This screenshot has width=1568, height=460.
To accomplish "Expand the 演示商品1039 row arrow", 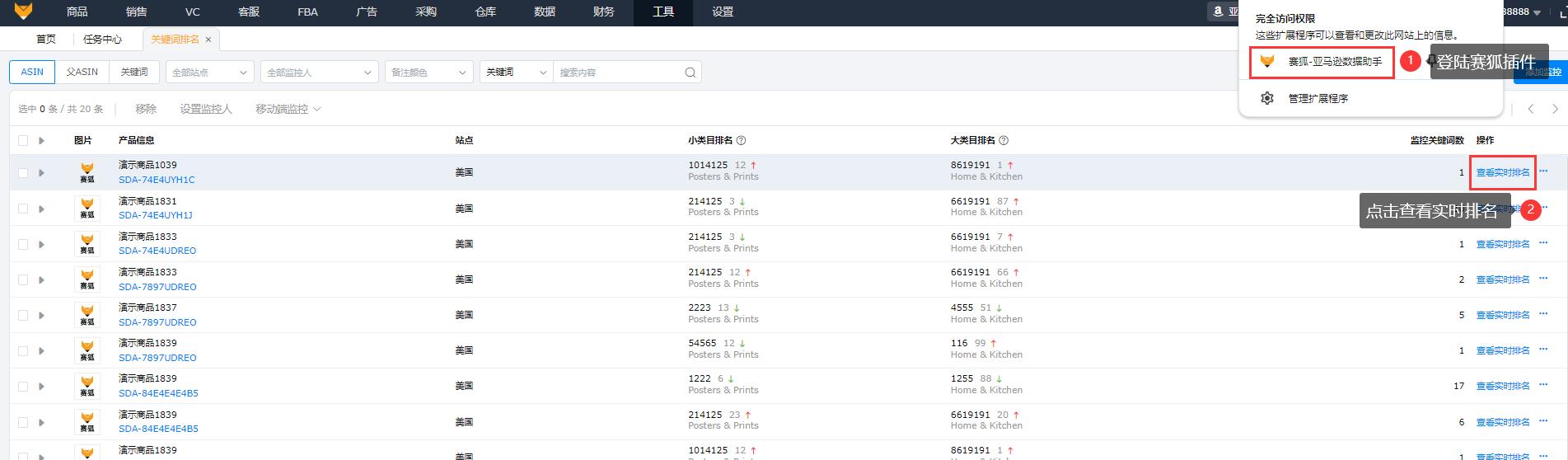I will [41, 172].
